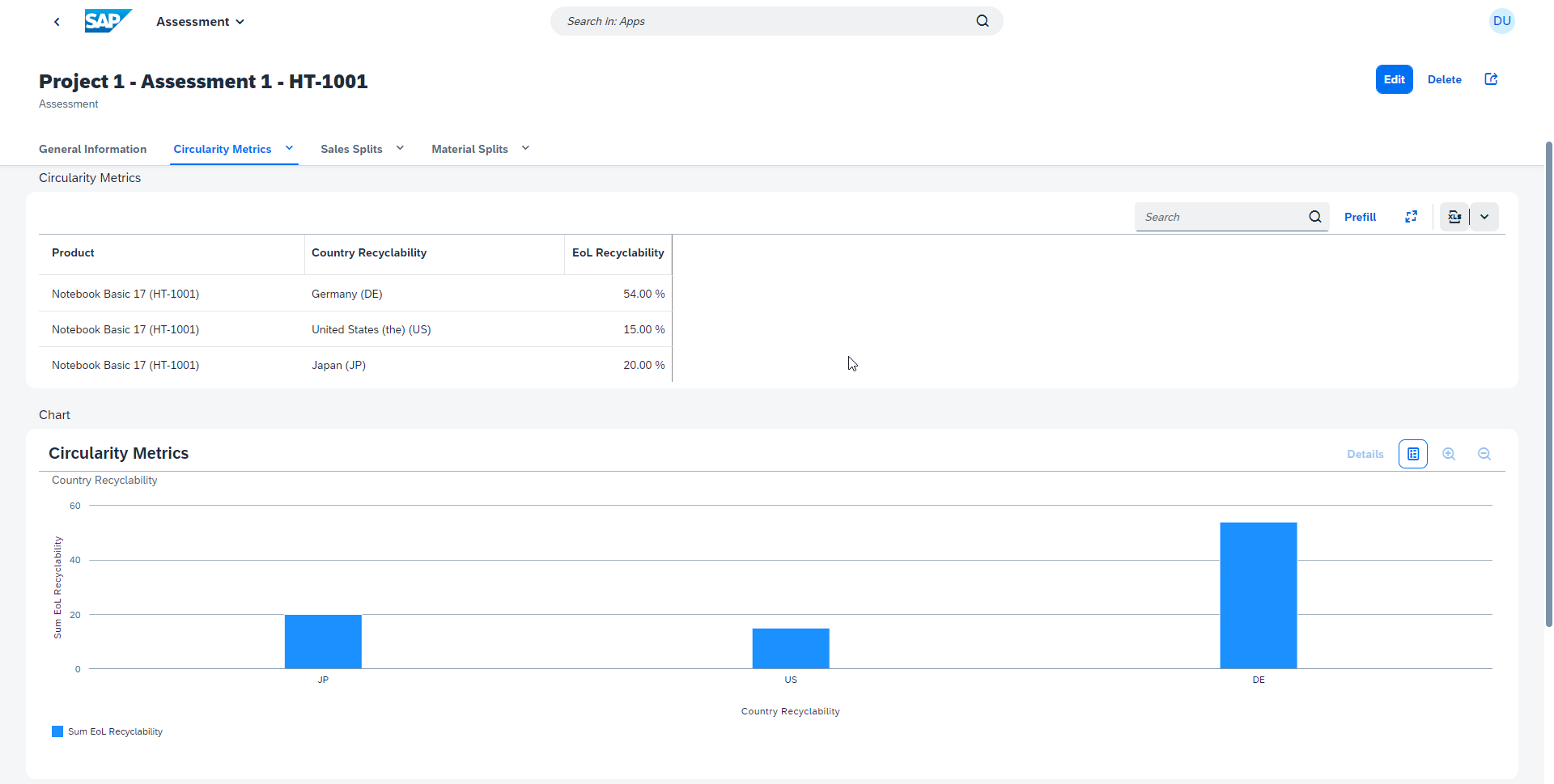1554x784 pixels.
Task: Open the export options dropdown arrow
Action: 1484,217
